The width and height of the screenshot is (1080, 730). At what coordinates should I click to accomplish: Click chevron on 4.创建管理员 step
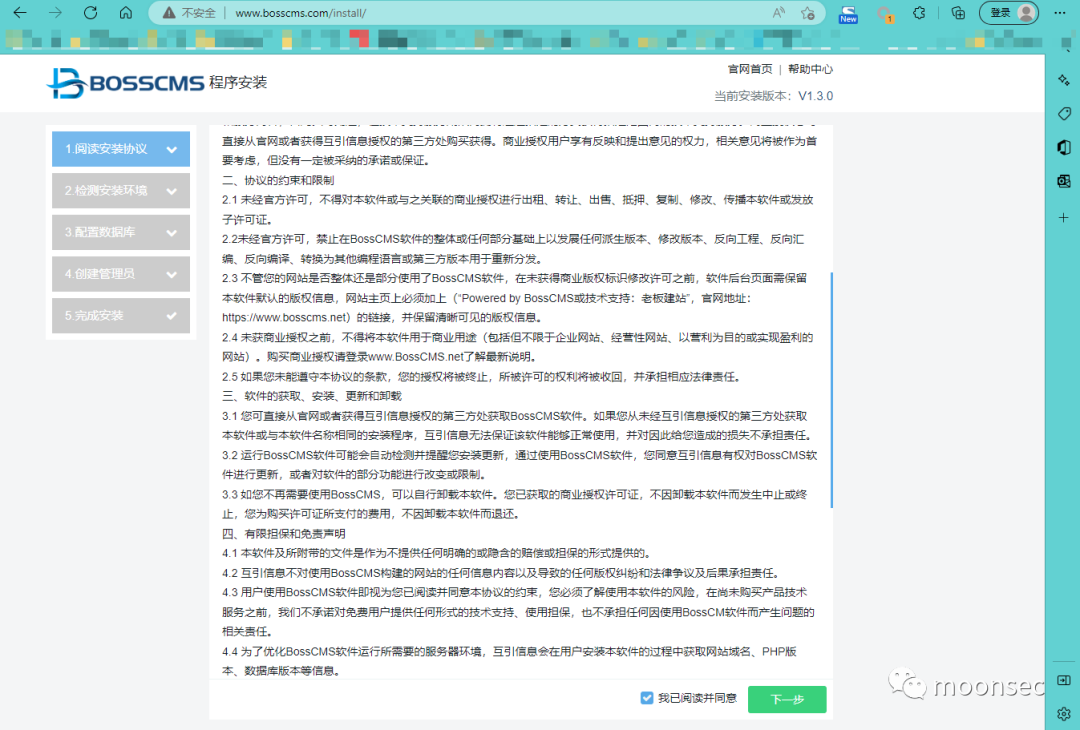(x=172, y=275)
